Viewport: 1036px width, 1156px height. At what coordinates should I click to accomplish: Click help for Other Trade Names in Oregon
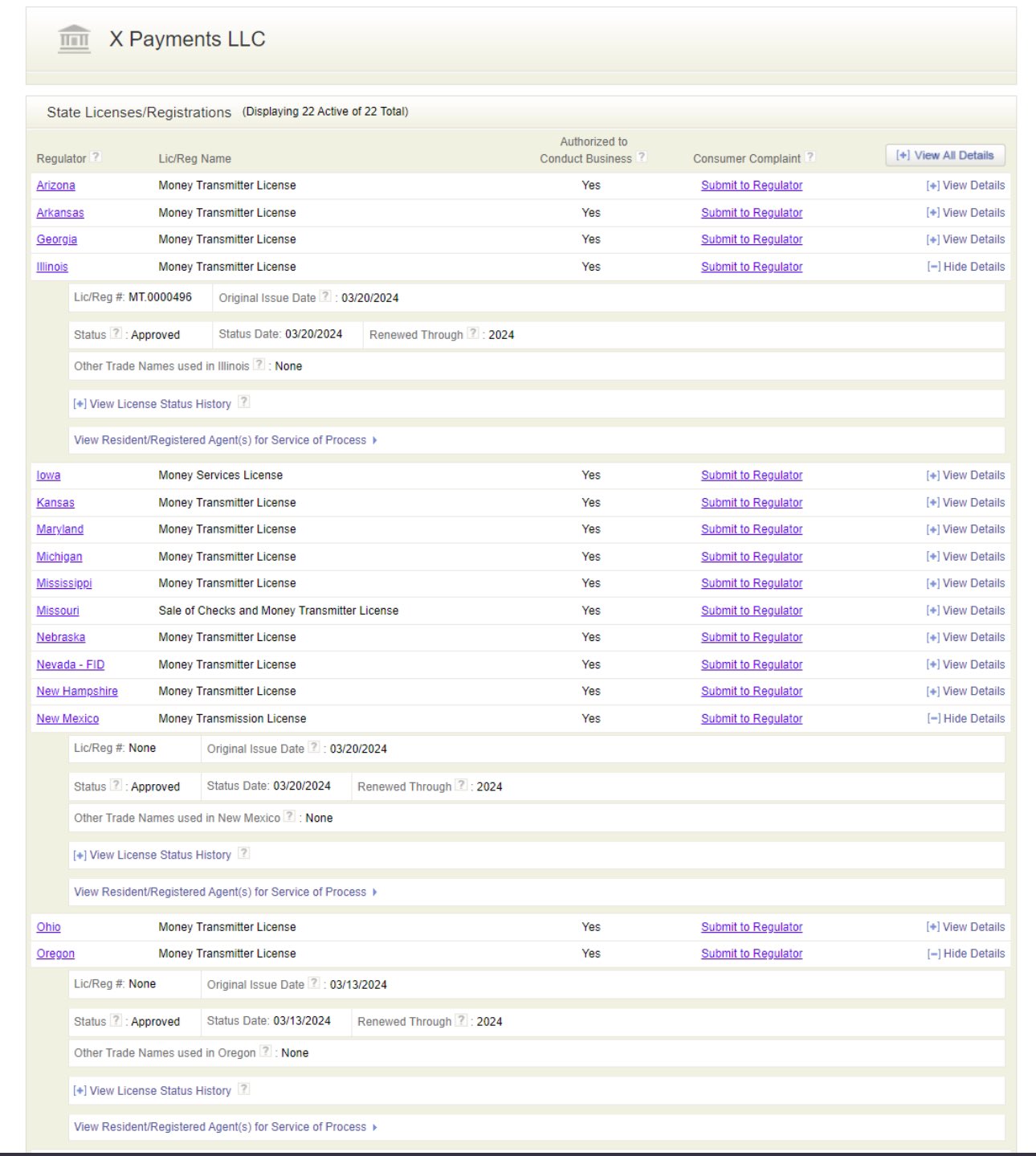[x=266, y=1051]
